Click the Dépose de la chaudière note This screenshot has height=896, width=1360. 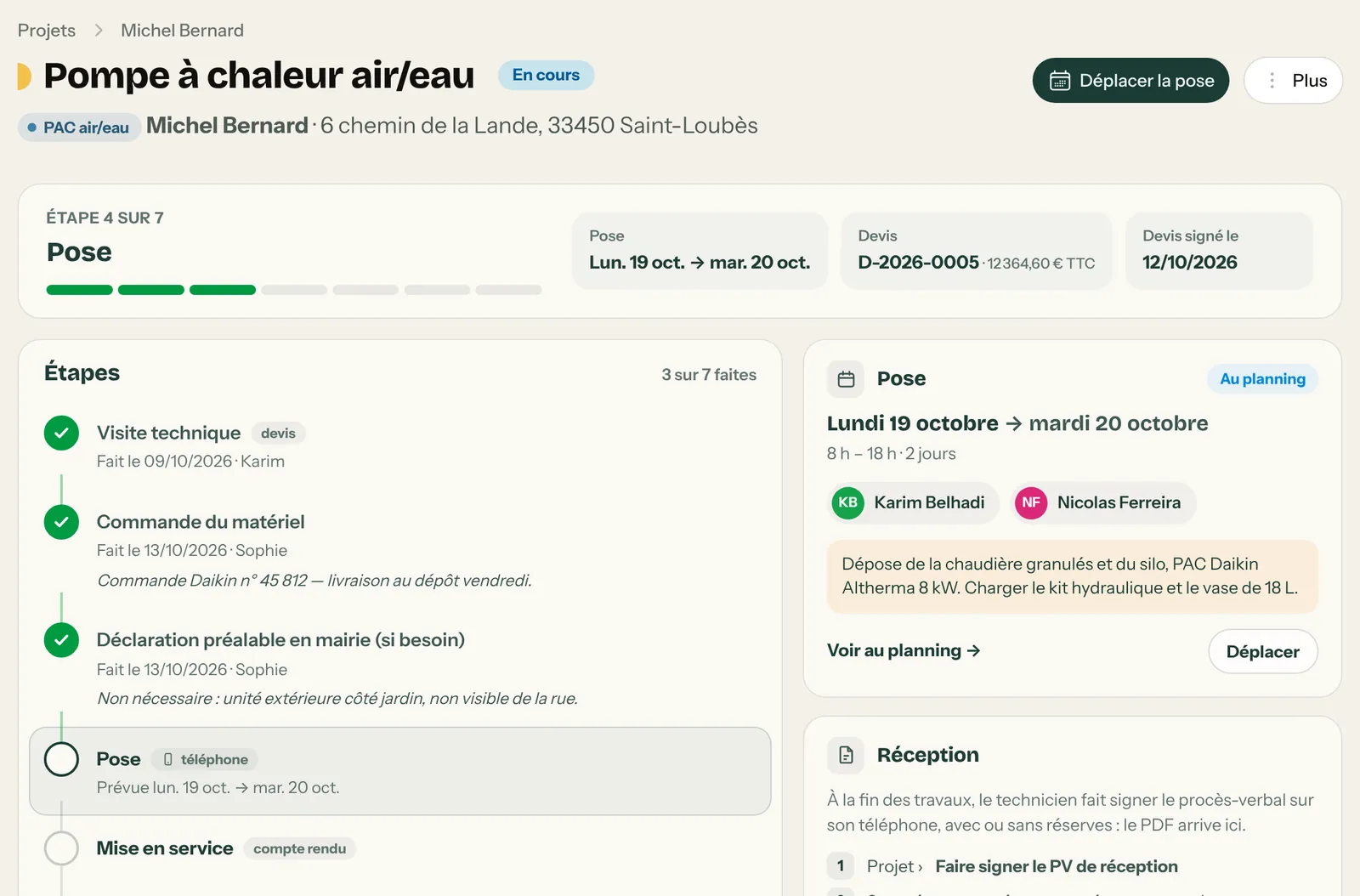(x=1072, y=576)
